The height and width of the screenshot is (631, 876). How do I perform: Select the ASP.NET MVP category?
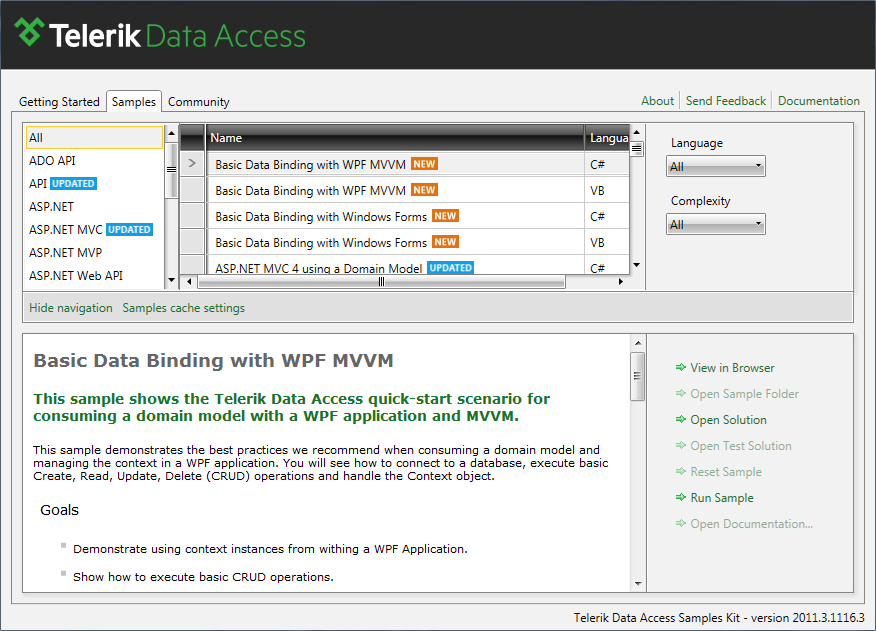(x=94, y=252)
